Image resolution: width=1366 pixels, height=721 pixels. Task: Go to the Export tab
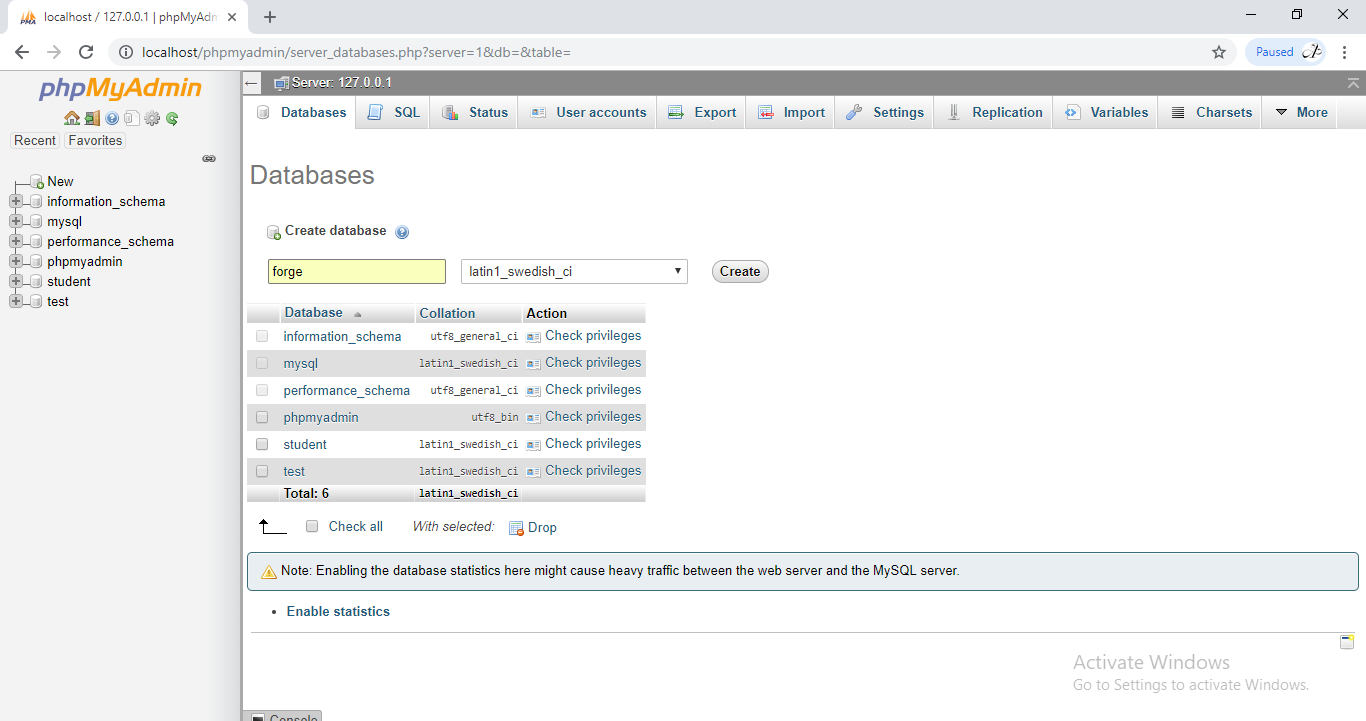702,113
